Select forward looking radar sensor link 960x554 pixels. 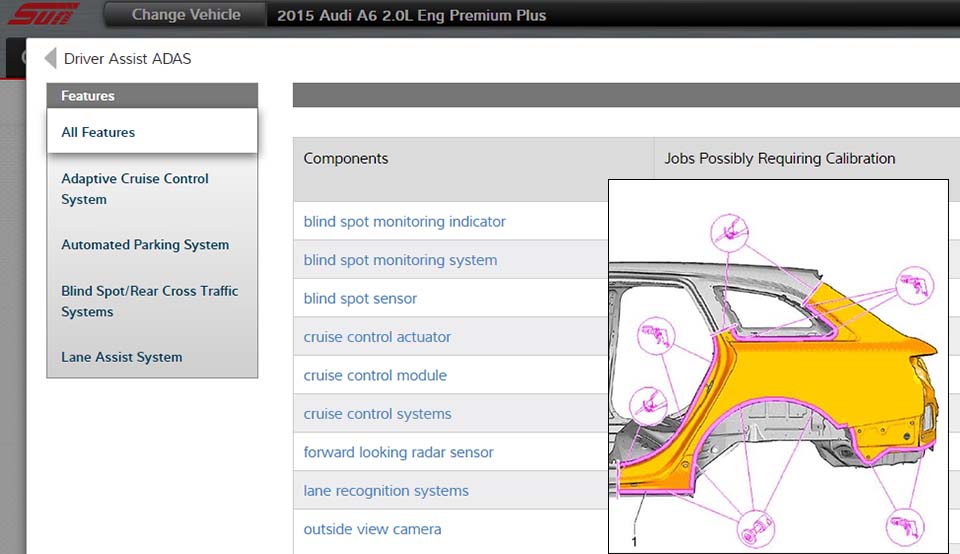pyautogui.click(x=398, y=453)
